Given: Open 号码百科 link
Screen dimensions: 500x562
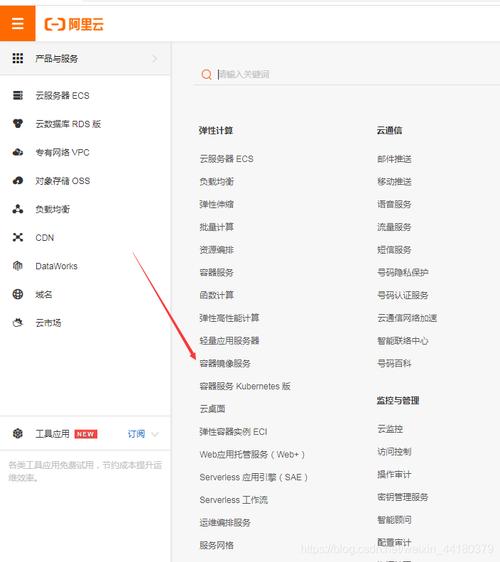Looking at the screenshot, I should point(394,363).
